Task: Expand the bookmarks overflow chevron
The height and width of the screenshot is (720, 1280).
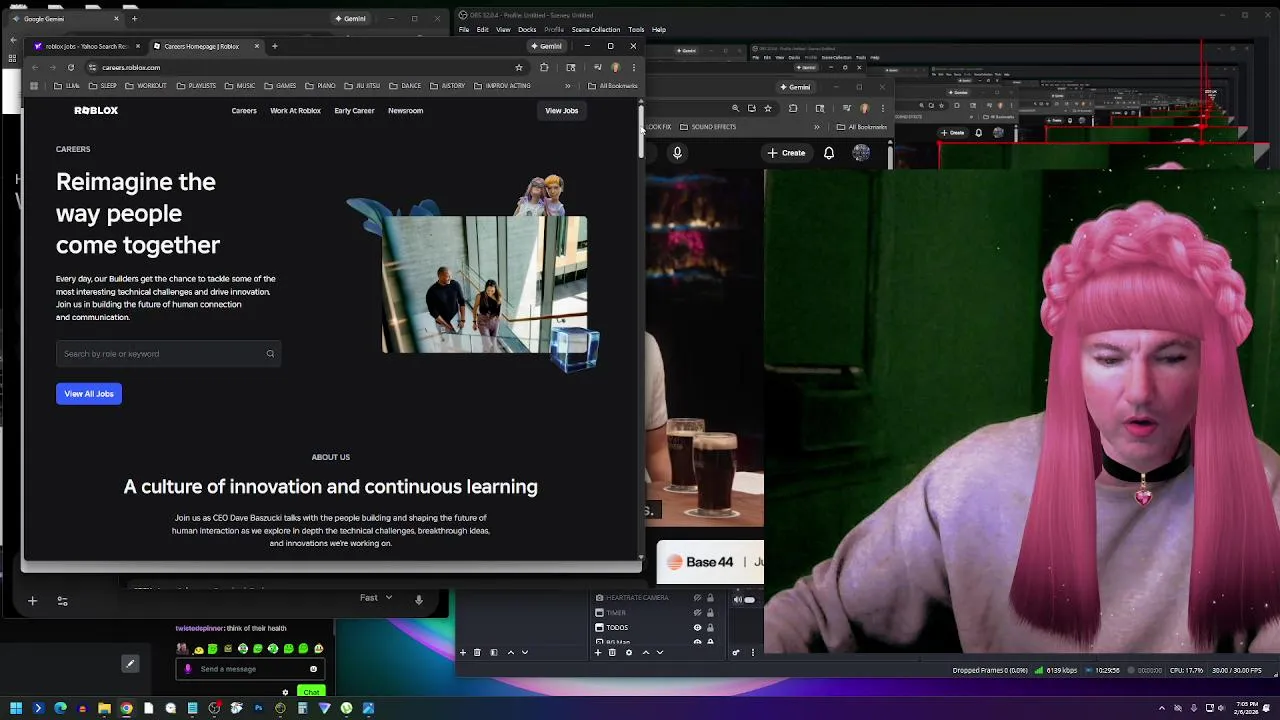Action: click(x=567, y=86)
